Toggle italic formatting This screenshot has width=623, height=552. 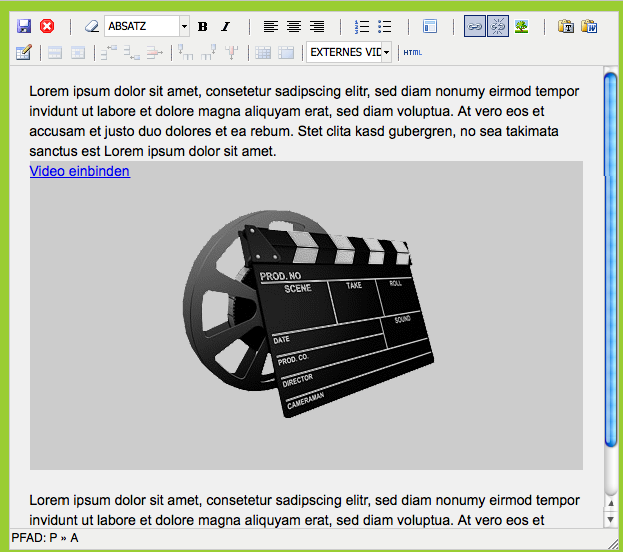225,27
